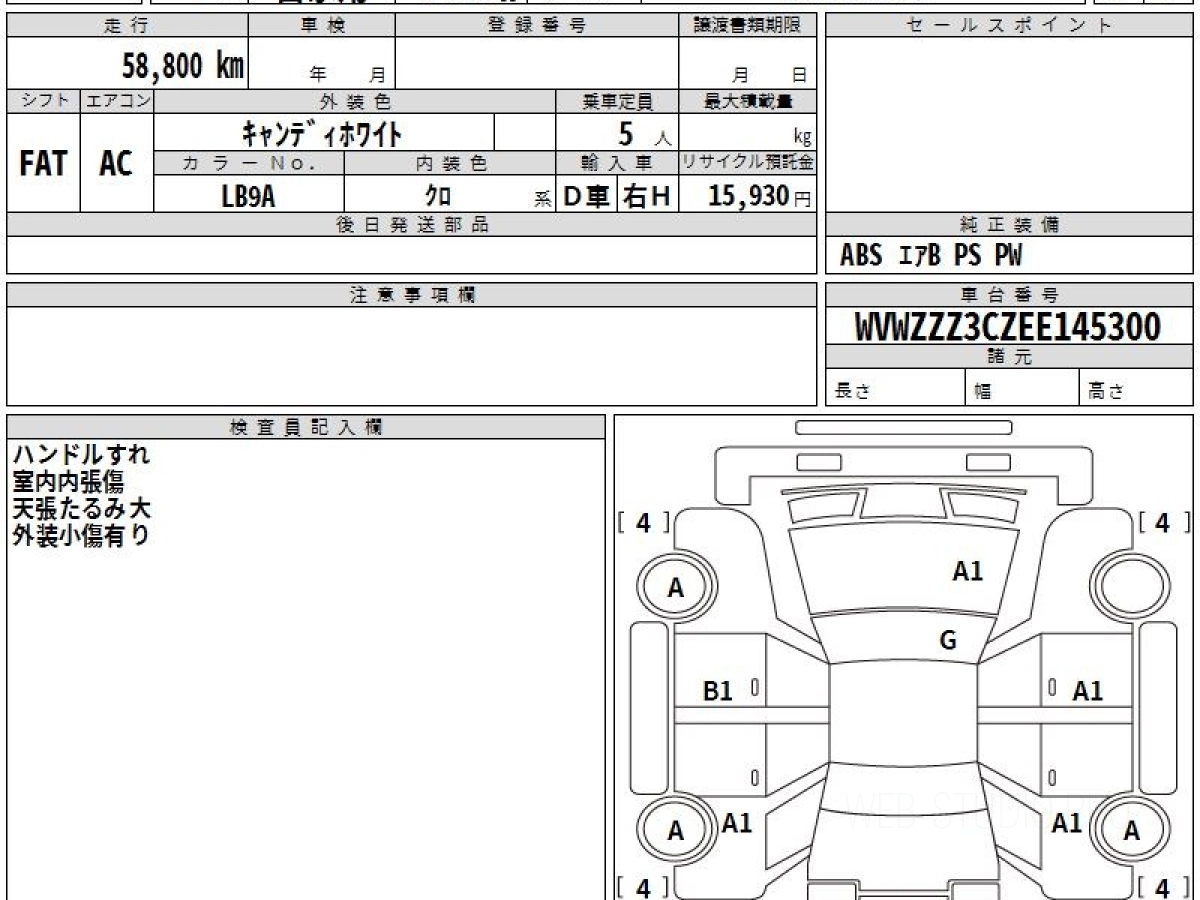Select the AC air-conditioner value
1200x900 pixels.
[x=116, y=163]
